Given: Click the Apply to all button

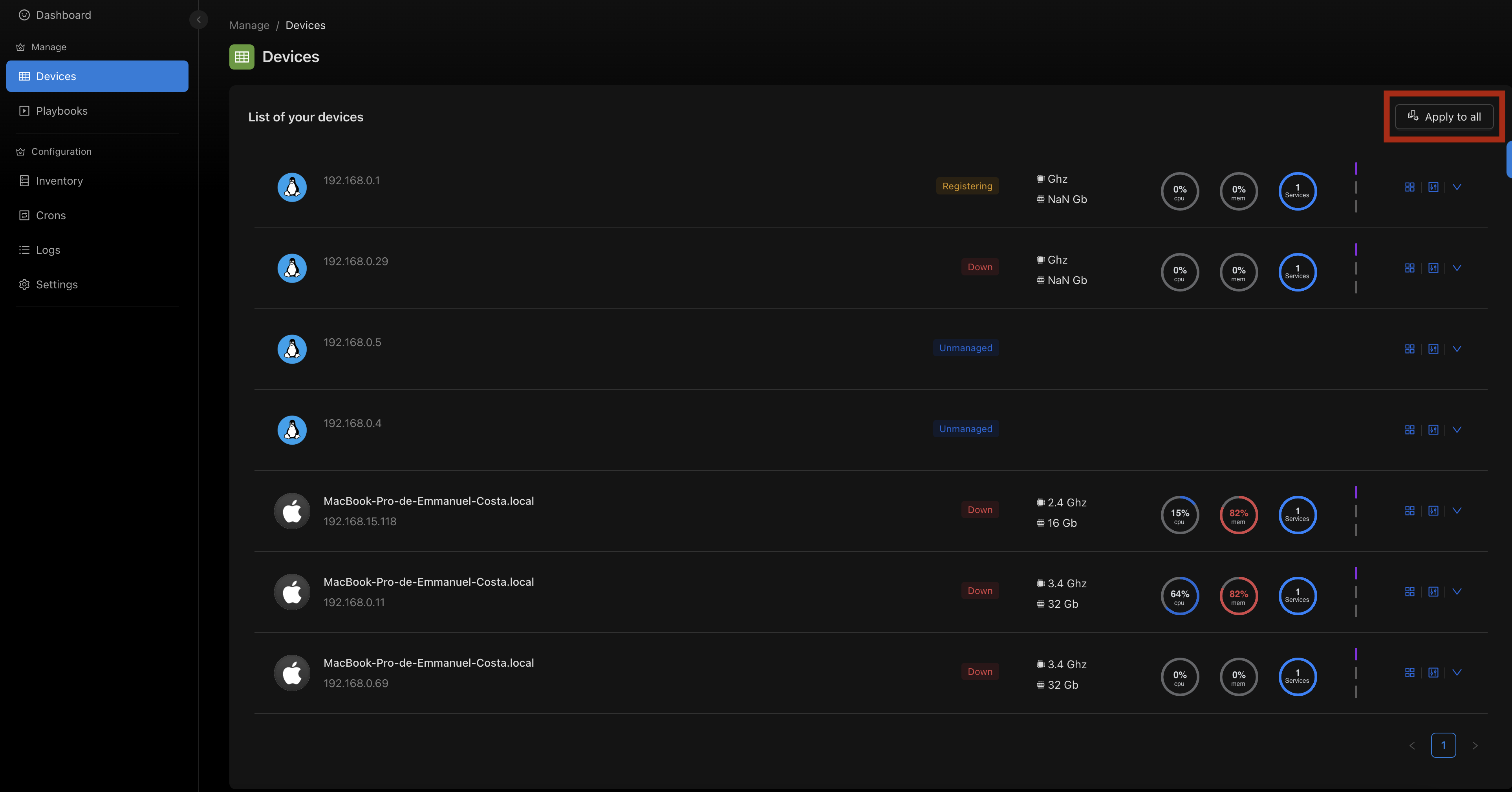Looking at the screenshot, I should point(1444,116).
